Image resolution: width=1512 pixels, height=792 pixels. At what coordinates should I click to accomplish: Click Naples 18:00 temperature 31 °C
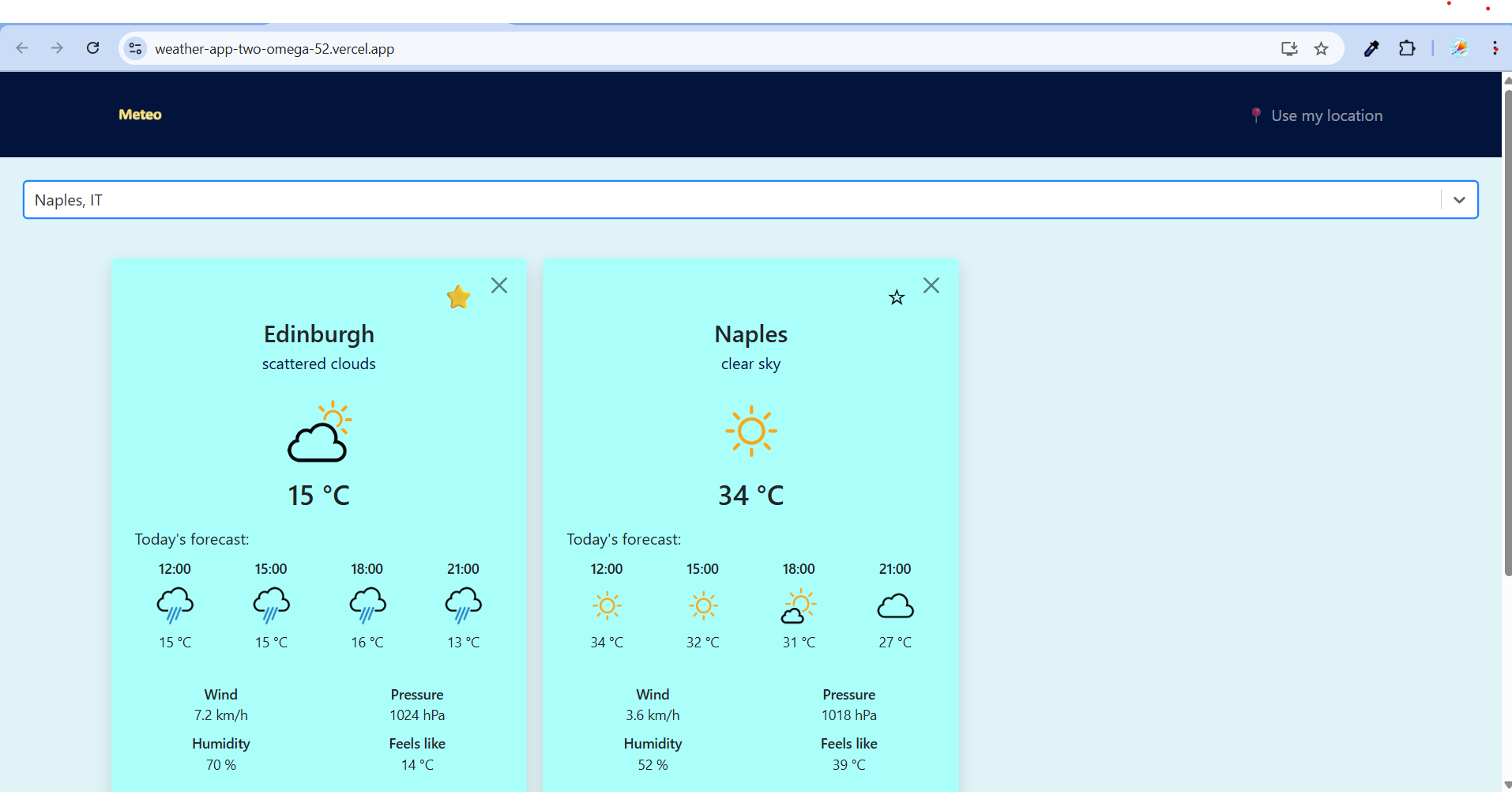[x=799, y=643]
